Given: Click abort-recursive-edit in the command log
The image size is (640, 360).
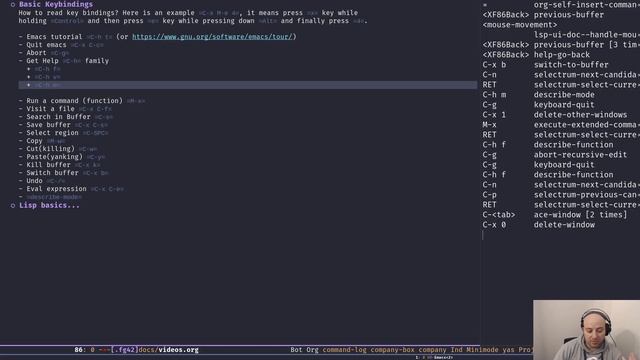Looking at the screenshot, I should (x=580, y=155).
